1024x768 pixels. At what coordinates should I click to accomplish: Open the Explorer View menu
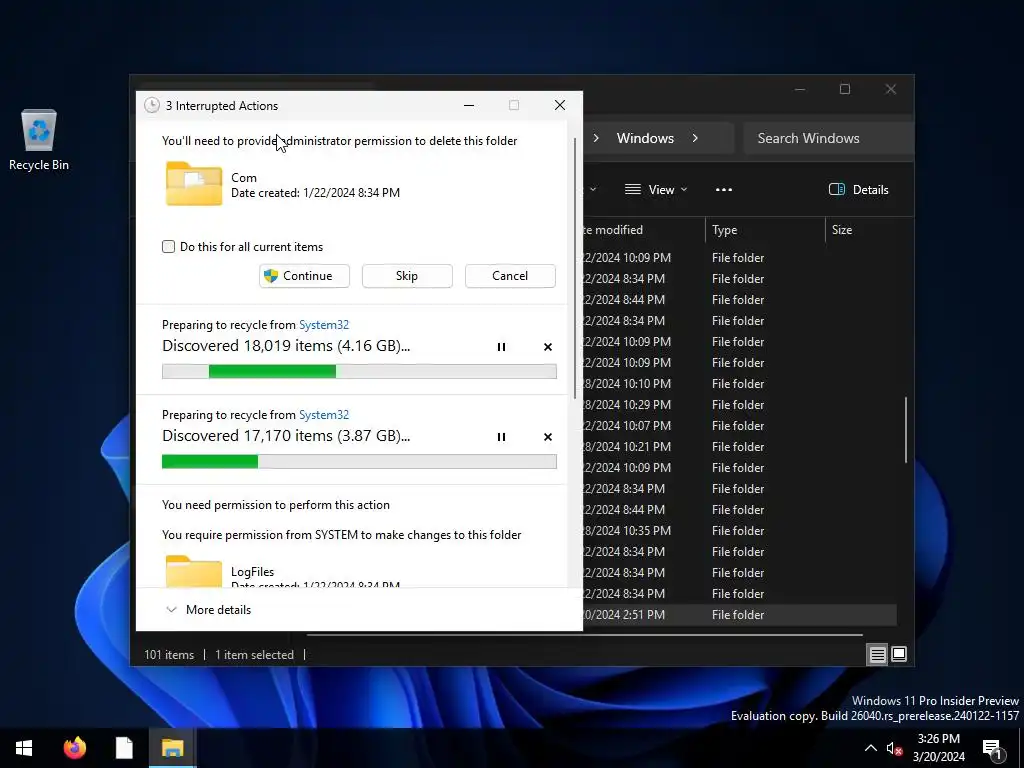click(x=656, y=189)
